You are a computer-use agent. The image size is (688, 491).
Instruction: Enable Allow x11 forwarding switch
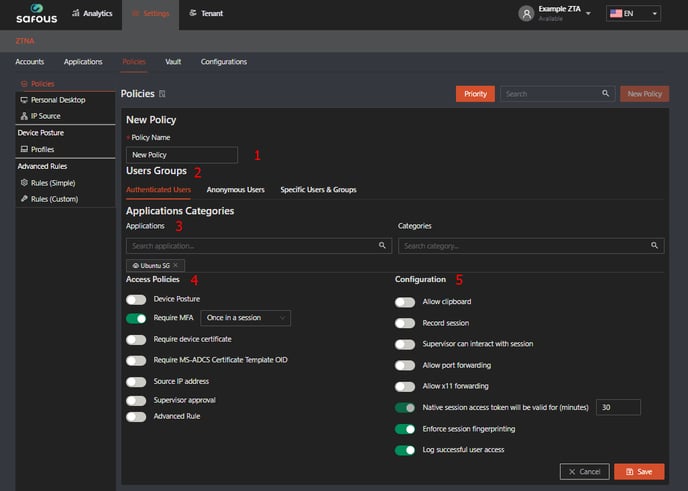[405, 387]
